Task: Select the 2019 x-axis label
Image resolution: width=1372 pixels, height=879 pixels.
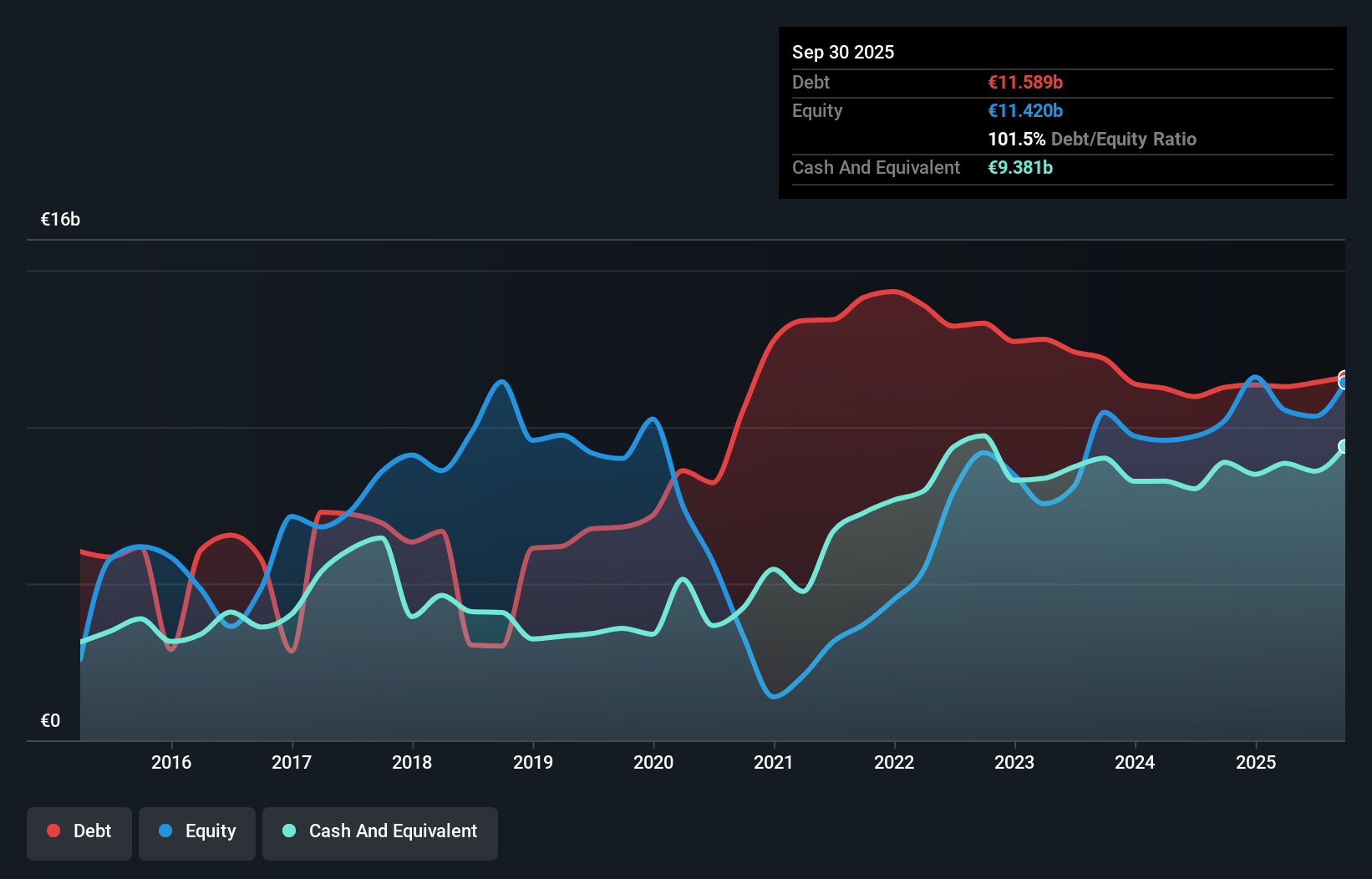Action: coord(533,762)
